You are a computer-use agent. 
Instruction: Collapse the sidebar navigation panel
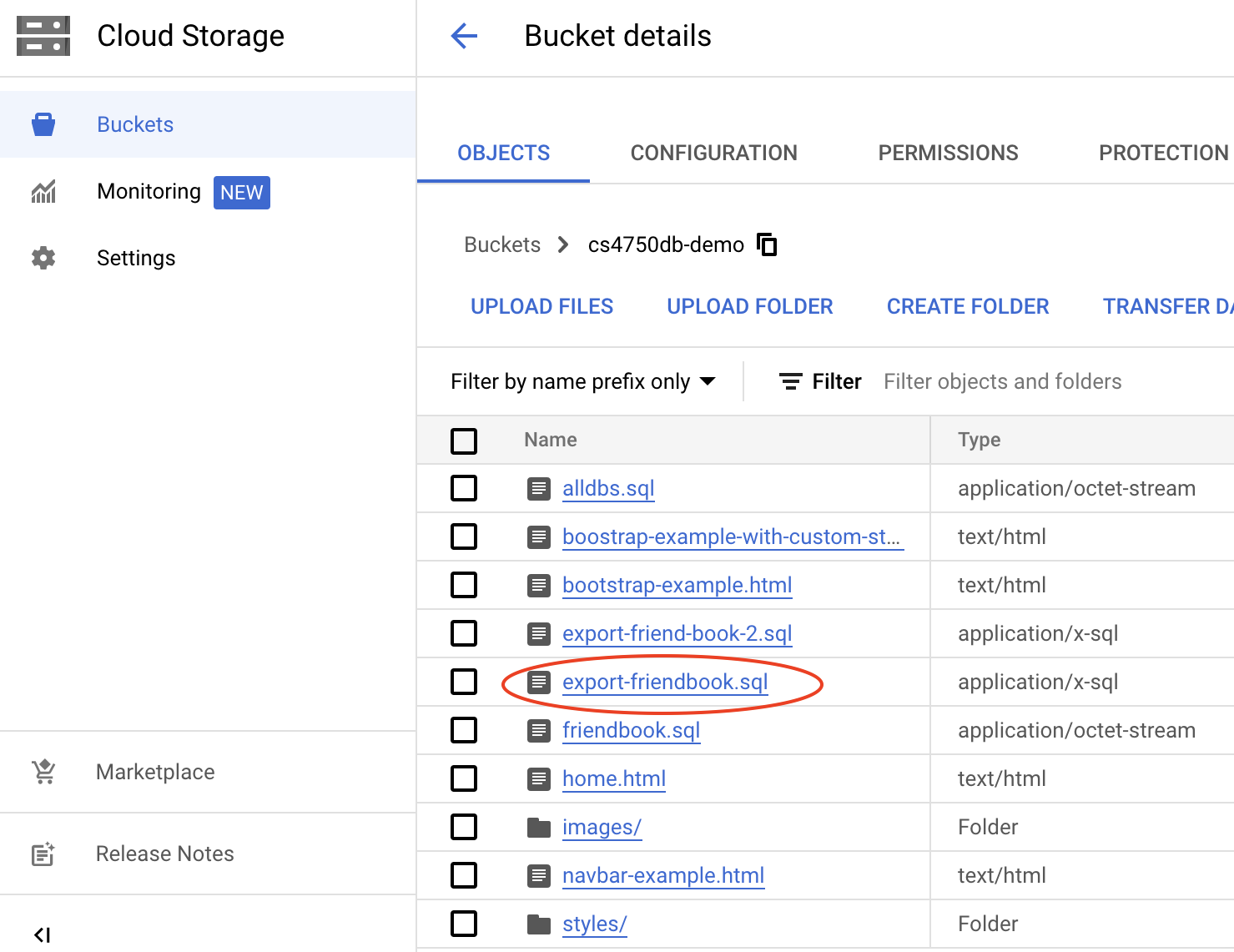point(43,934)
